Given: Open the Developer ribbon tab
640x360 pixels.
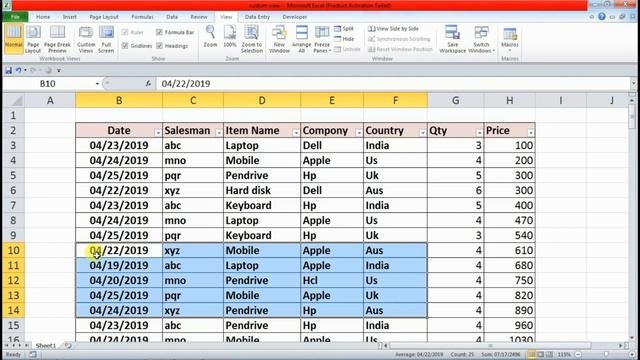Looking at the screenshot, I should click(294, 17).
